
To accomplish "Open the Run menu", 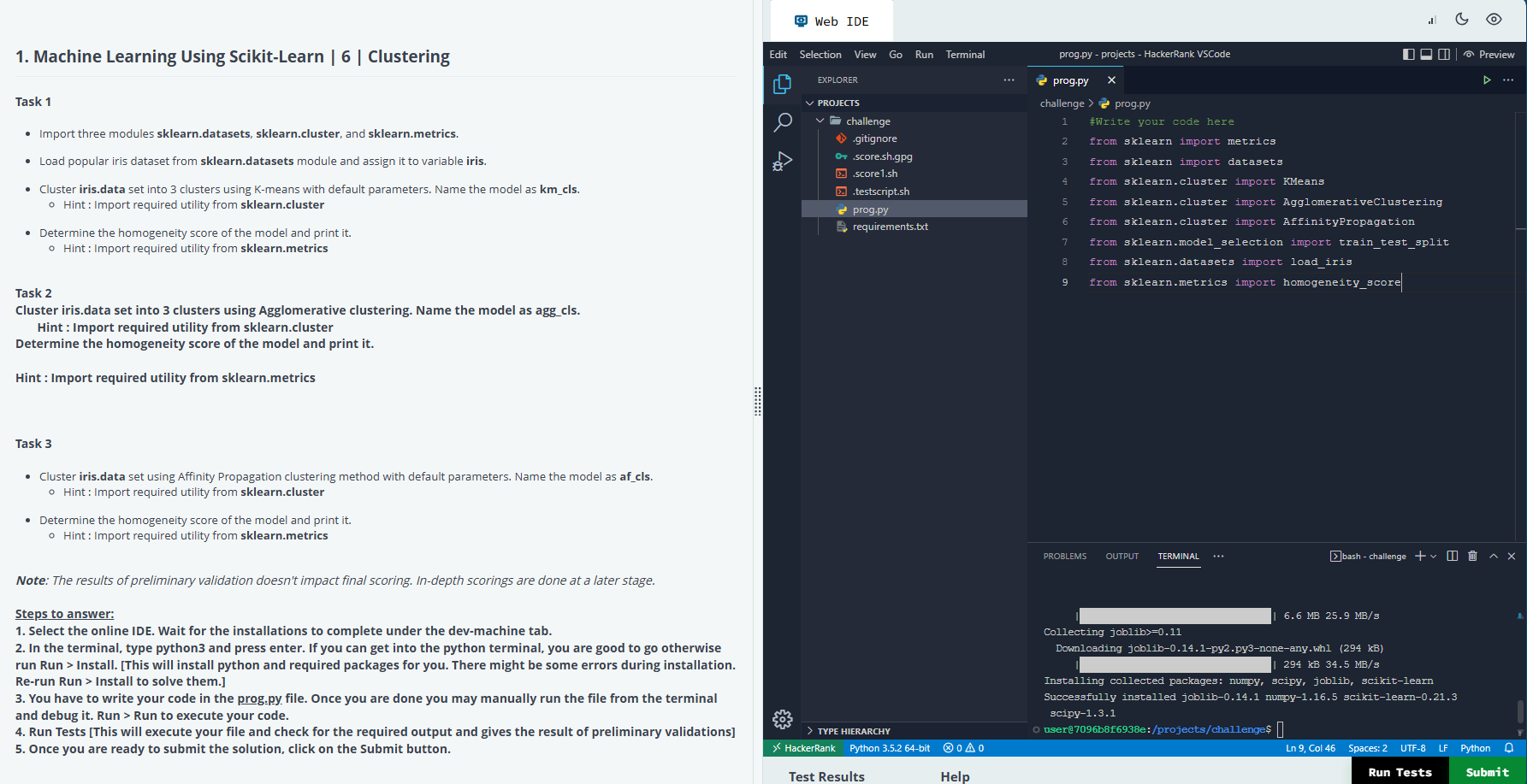I will (x=924, y=54).
